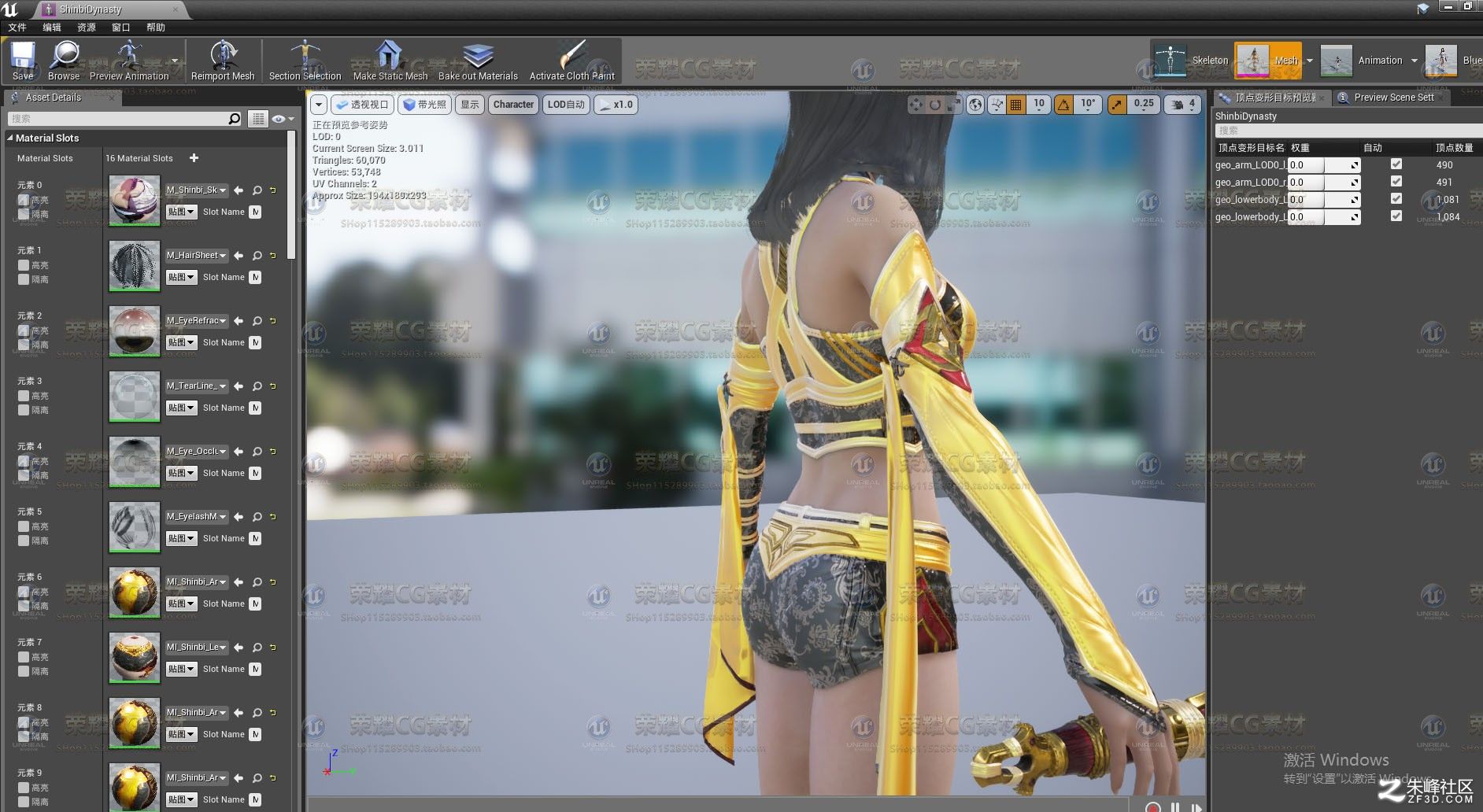
Task: Click the Character viewport button
Action: pos(513,105)
